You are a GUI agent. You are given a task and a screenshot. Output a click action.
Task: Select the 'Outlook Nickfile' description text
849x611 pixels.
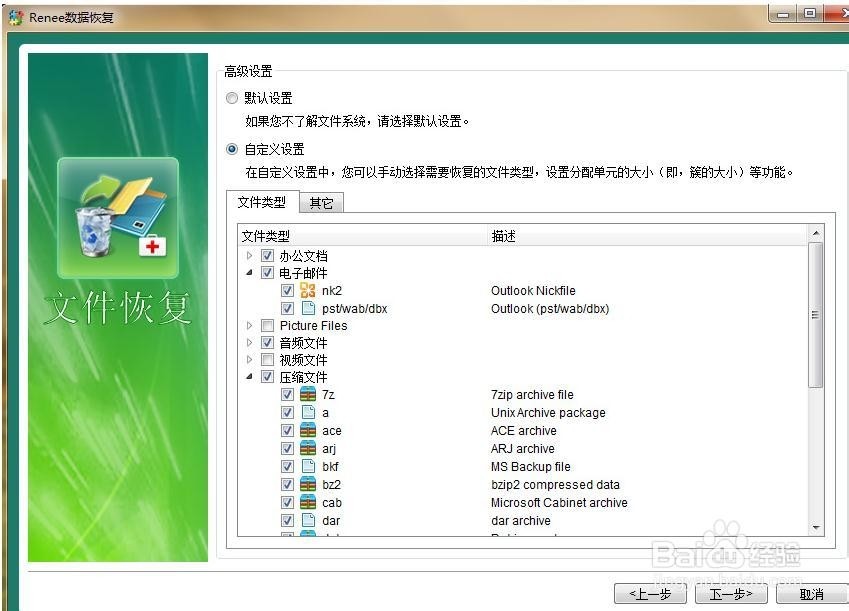click(x=533, y=290)
